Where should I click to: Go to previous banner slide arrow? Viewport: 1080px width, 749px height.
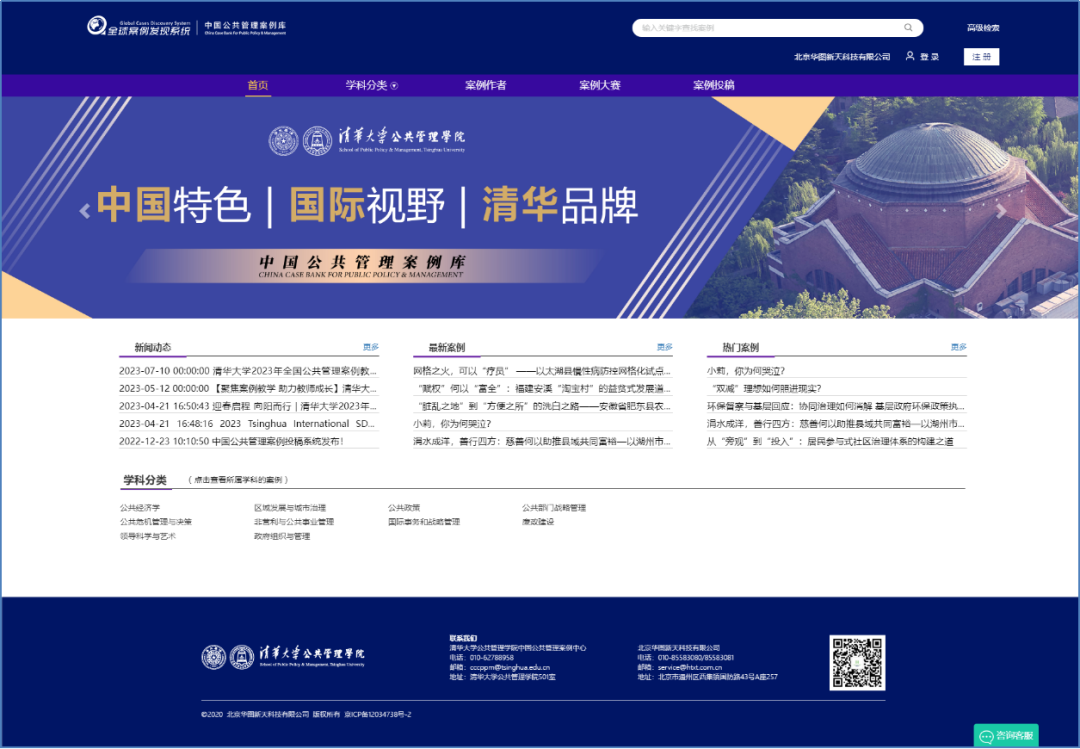pyautogui.click(x=85, y=210)
